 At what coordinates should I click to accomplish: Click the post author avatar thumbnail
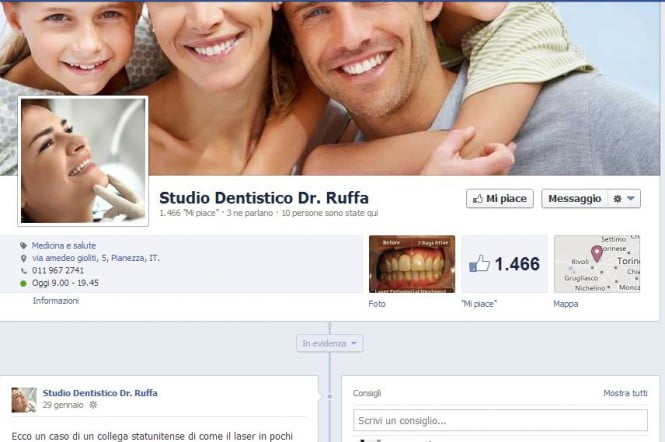[23, 399]
